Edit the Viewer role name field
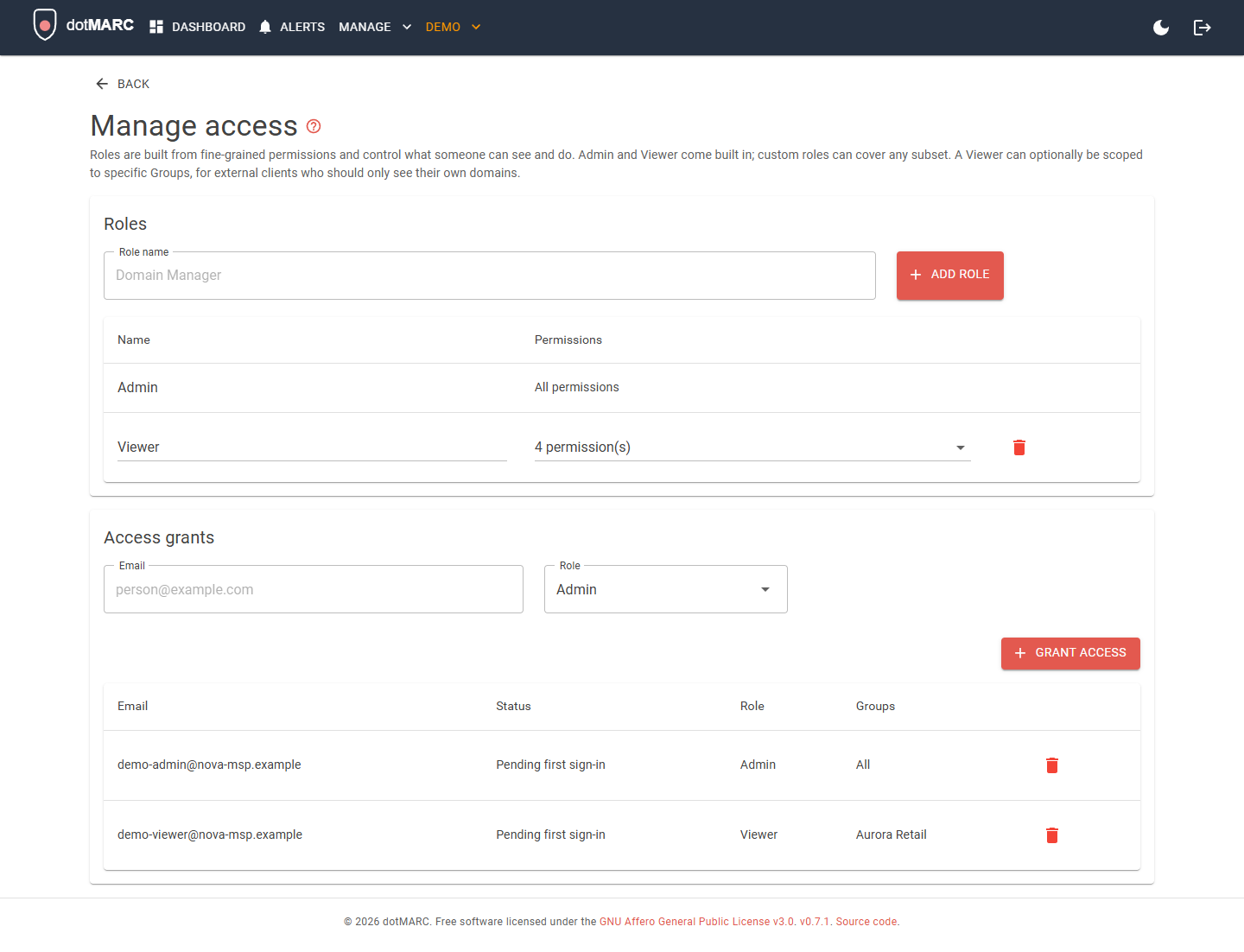The width and height of the screenshot is (1244, 952). pyautogui.click(x=312, y=447)
